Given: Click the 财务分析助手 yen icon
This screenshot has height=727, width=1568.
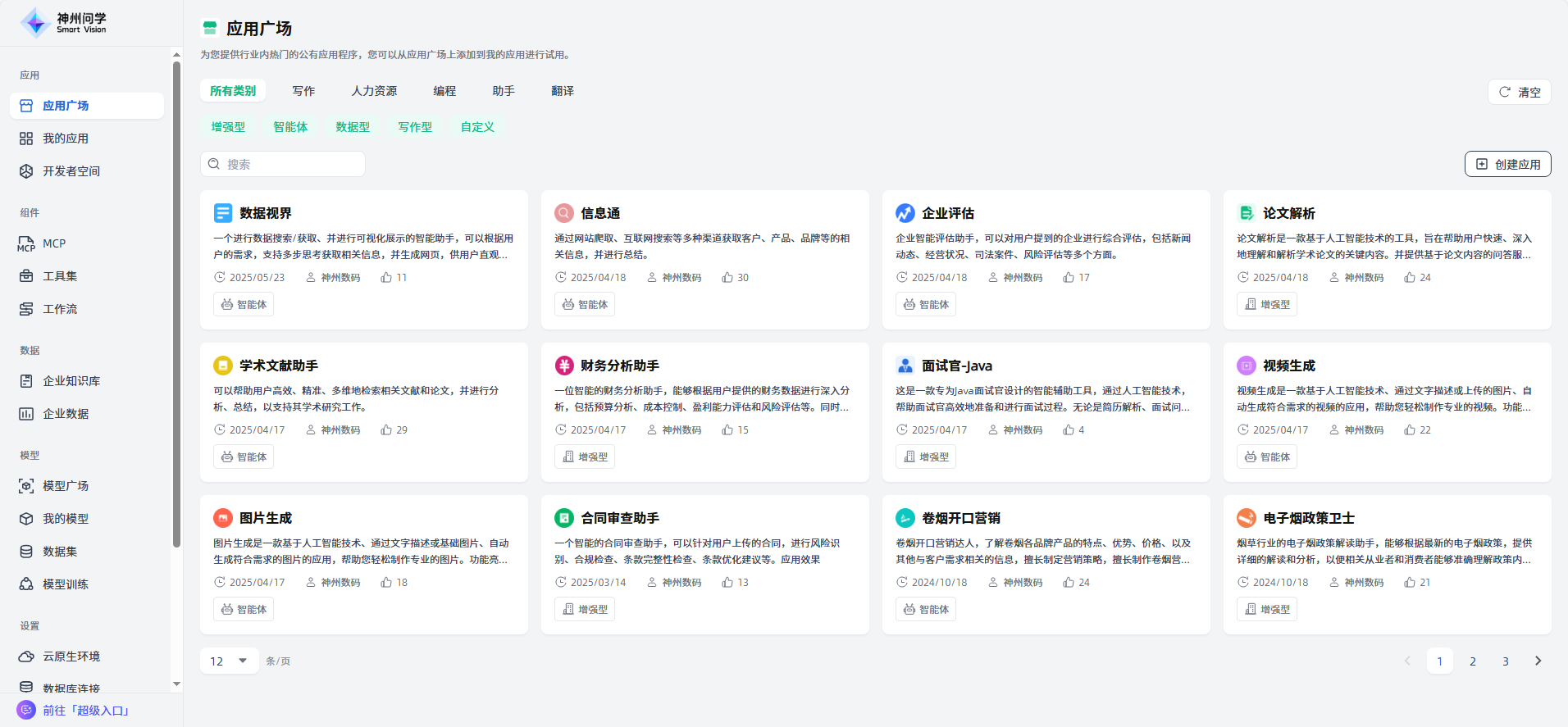Looking at the screenshot, I should pos(564,366).
